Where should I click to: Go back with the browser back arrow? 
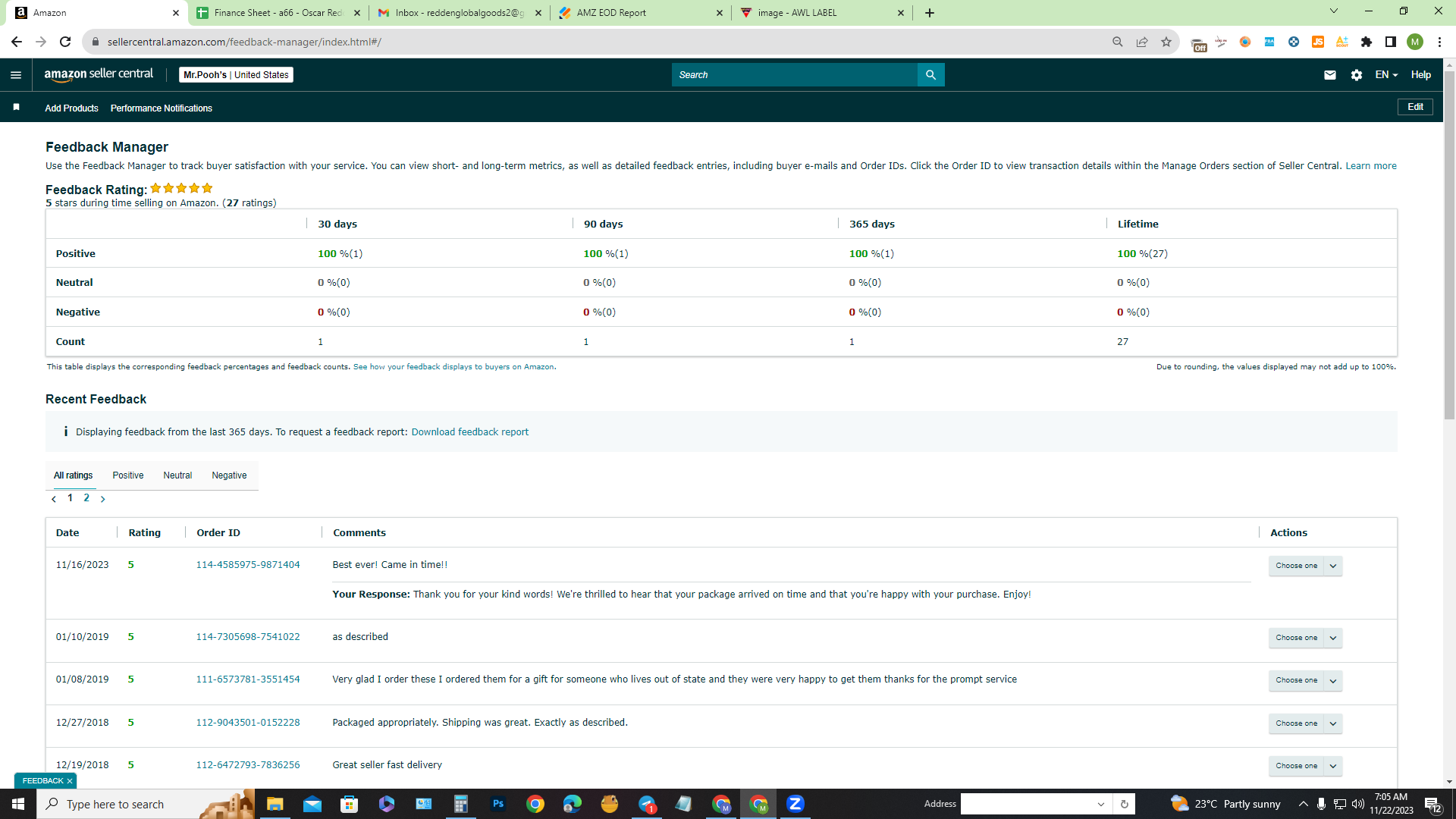point(17,42)
